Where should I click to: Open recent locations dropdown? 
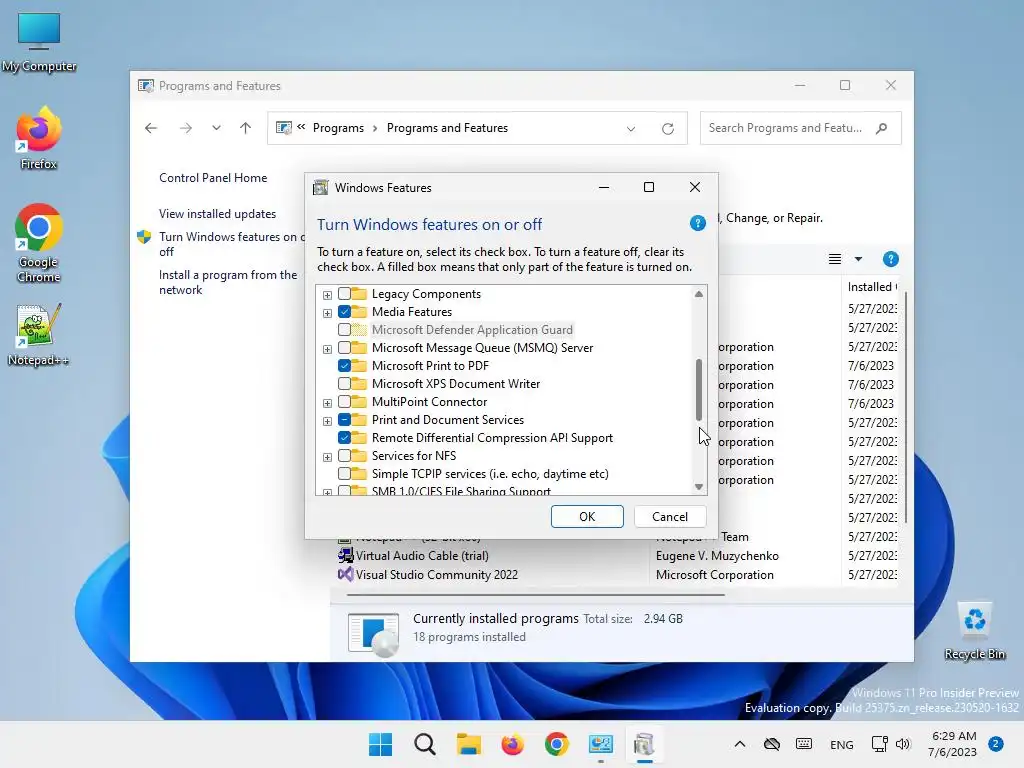216,128
